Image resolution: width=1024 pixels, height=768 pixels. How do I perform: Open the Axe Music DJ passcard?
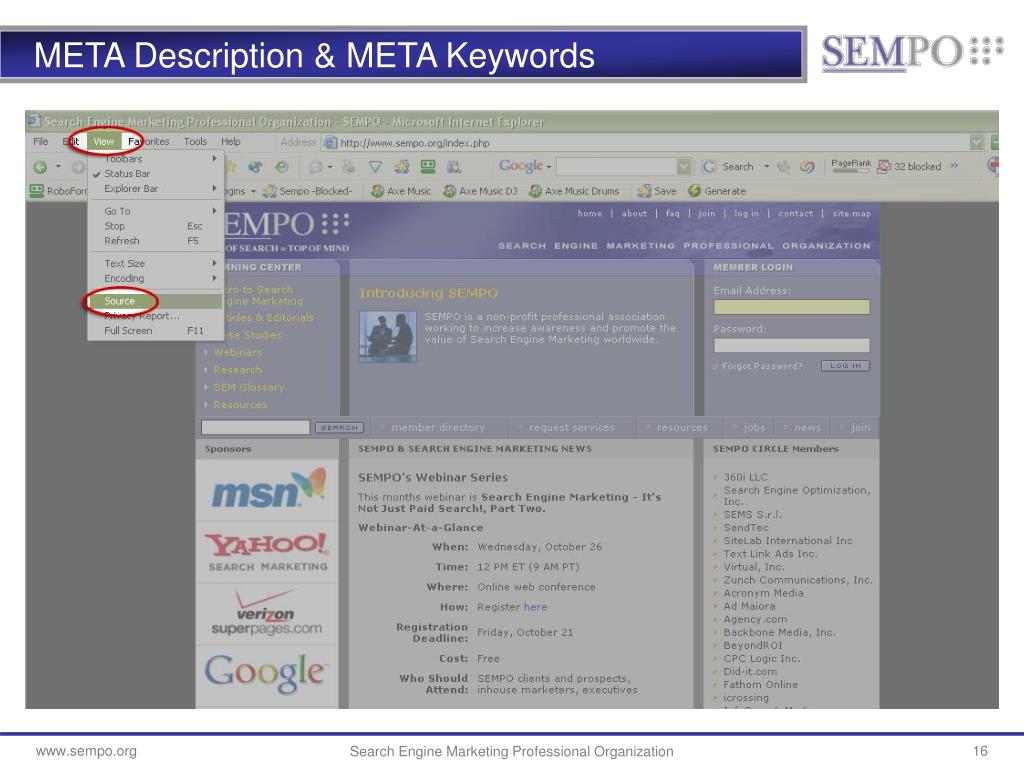pos(480,191)
